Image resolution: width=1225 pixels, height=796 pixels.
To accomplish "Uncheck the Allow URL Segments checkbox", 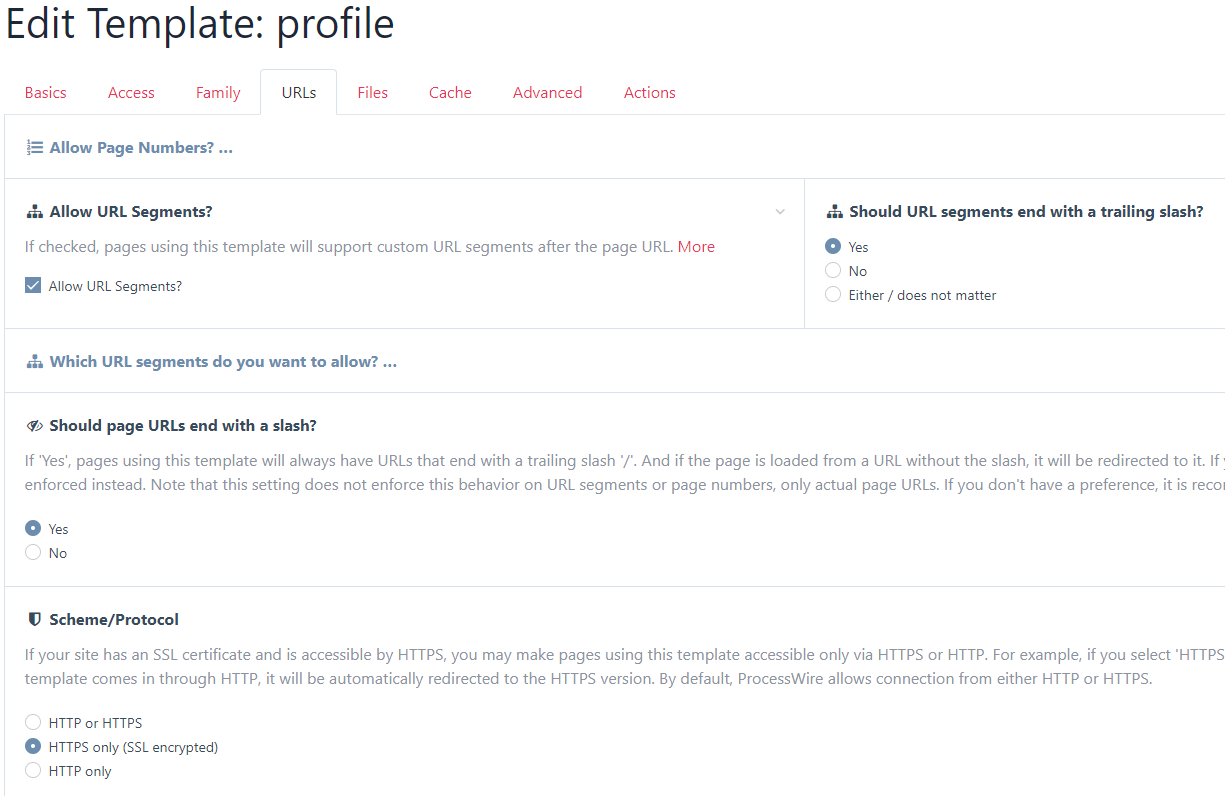I will coord(33,286).
